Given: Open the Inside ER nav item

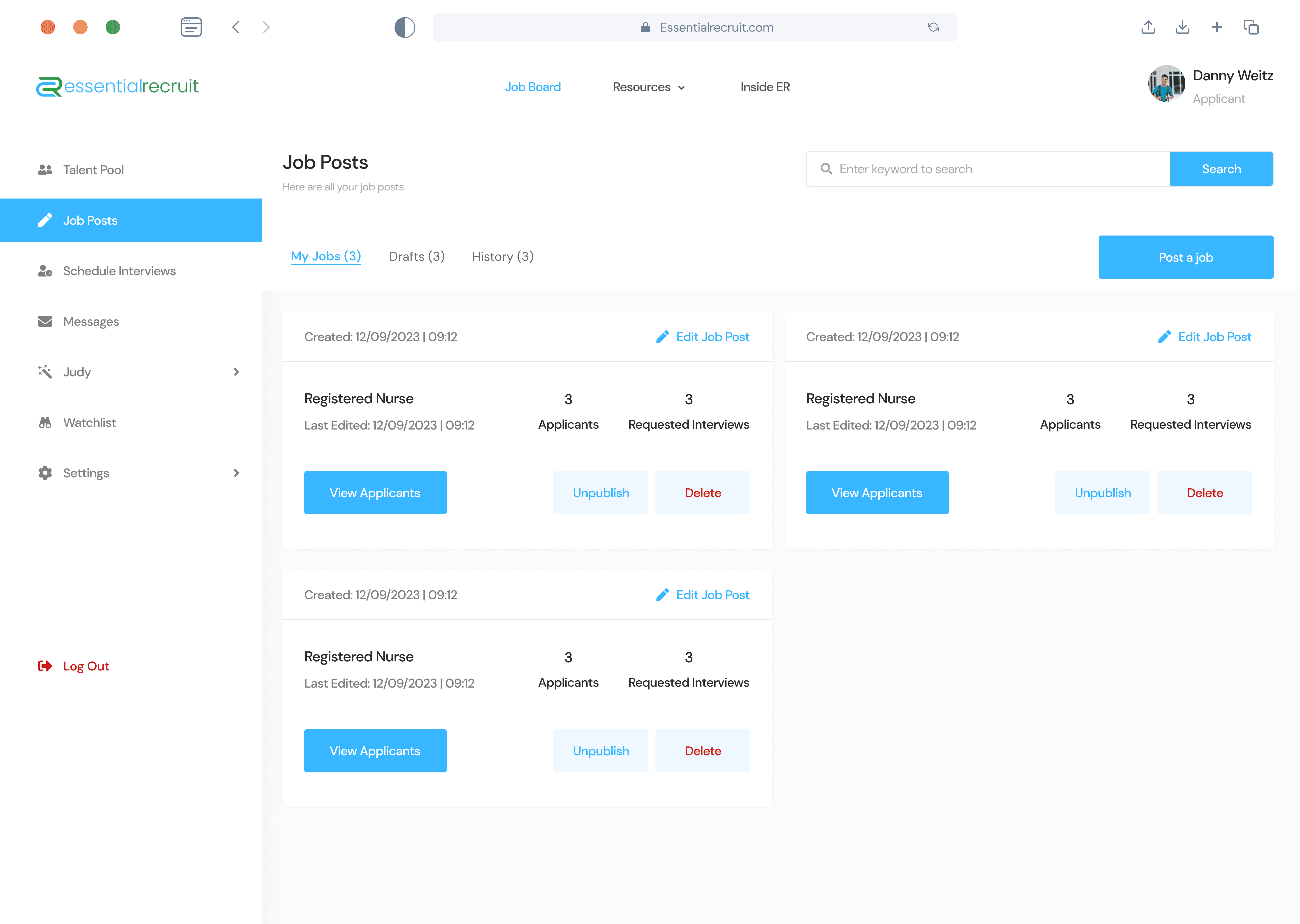Looking at the screenshot, I should point(765,87).
